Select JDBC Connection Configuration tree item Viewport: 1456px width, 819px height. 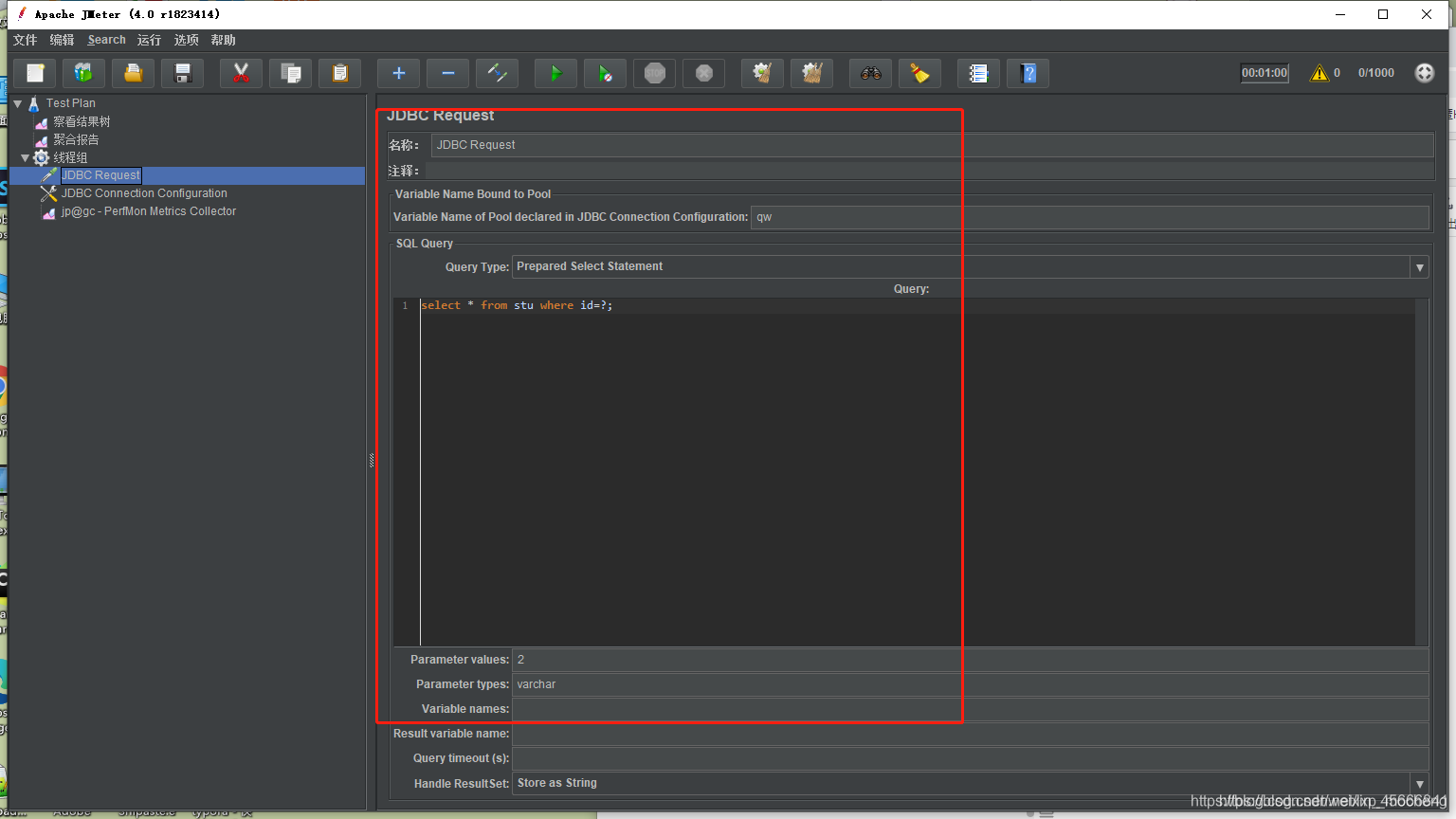(144, 193)
